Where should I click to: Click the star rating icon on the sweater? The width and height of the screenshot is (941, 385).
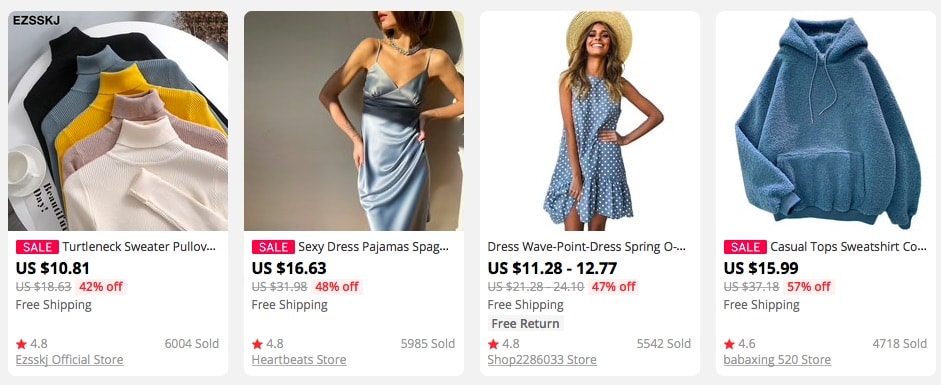point(22,344)
